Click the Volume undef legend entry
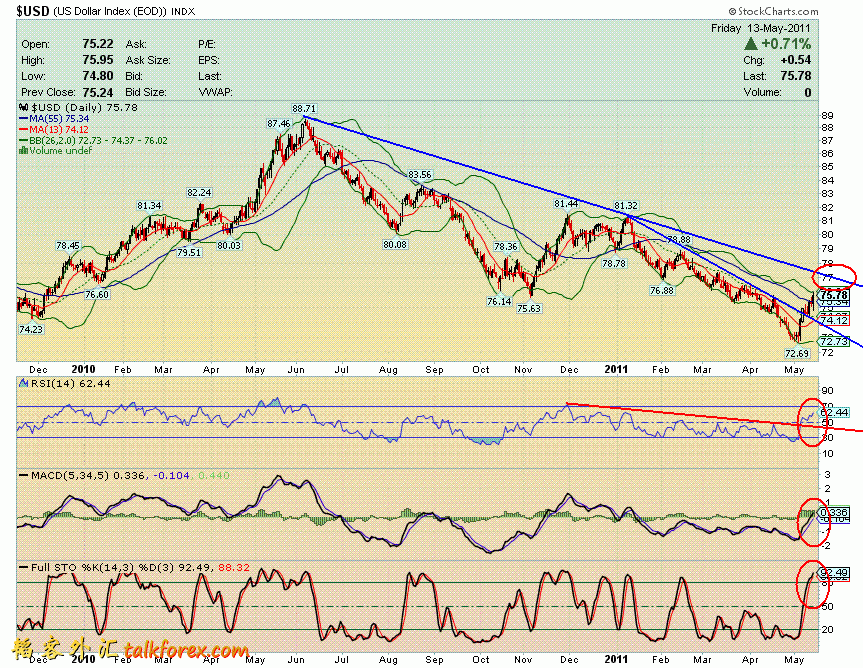 61,150
